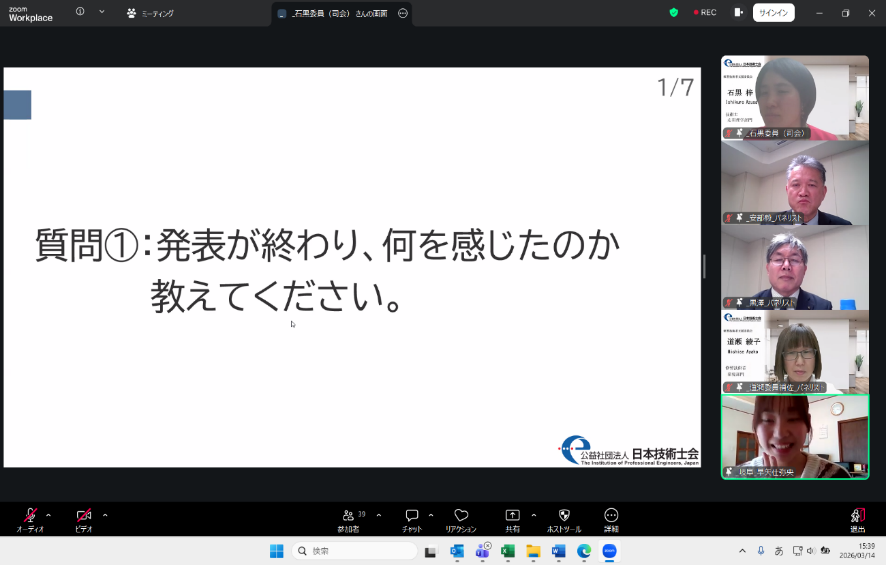Select the ミーティング tab in title bar

tap(150, 13)
